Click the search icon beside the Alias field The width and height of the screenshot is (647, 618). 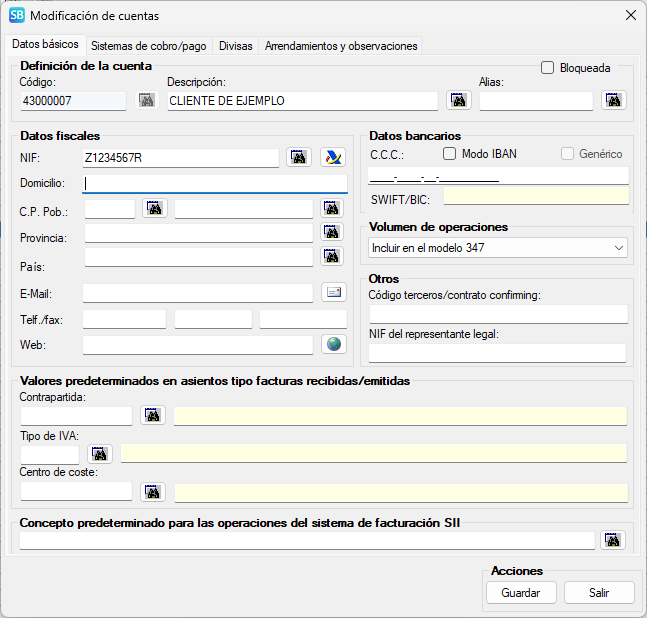pyautogui.click(x=613, y=100)
